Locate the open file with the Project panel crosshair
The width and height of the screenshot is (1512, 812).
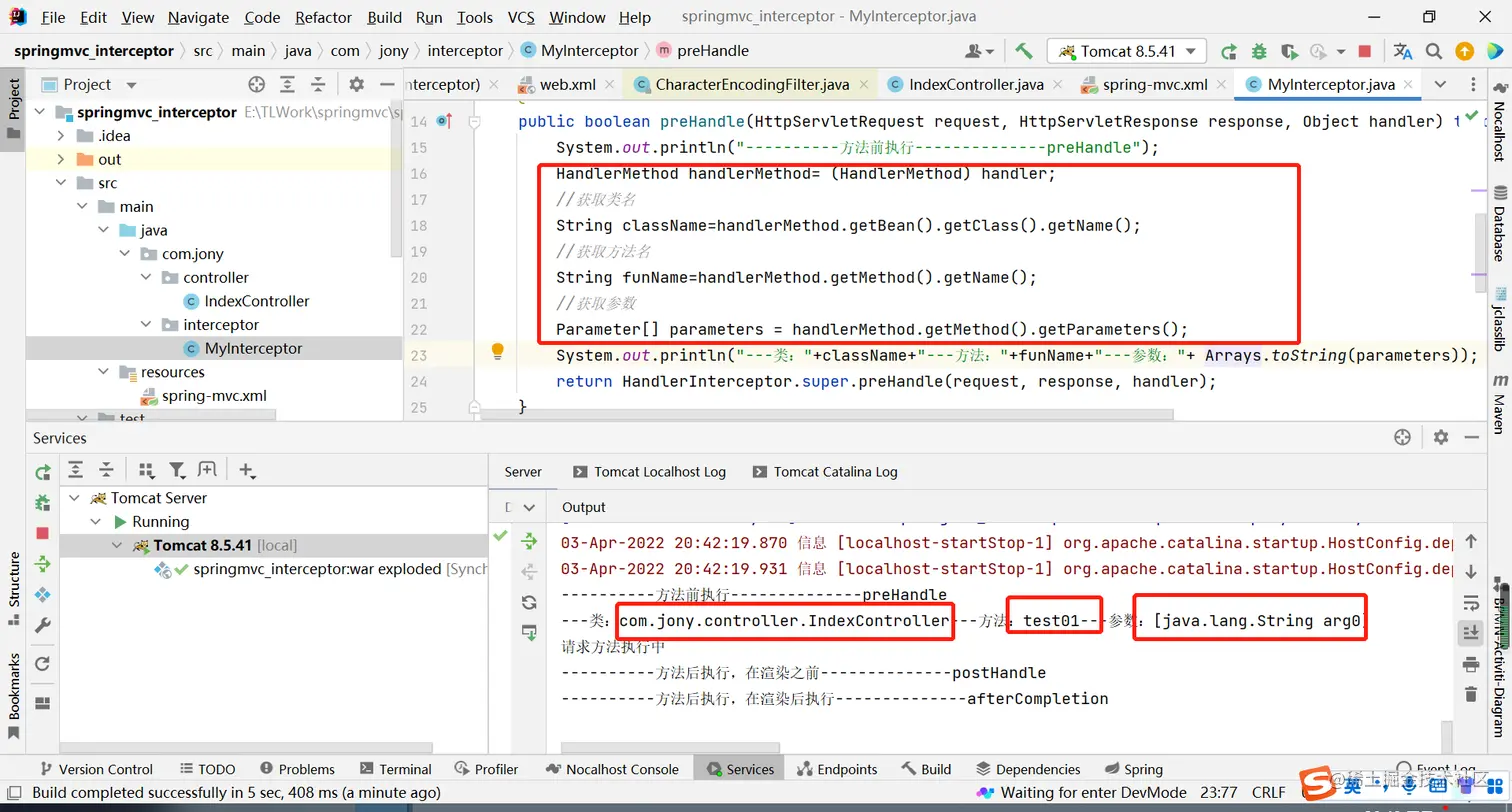257,85
